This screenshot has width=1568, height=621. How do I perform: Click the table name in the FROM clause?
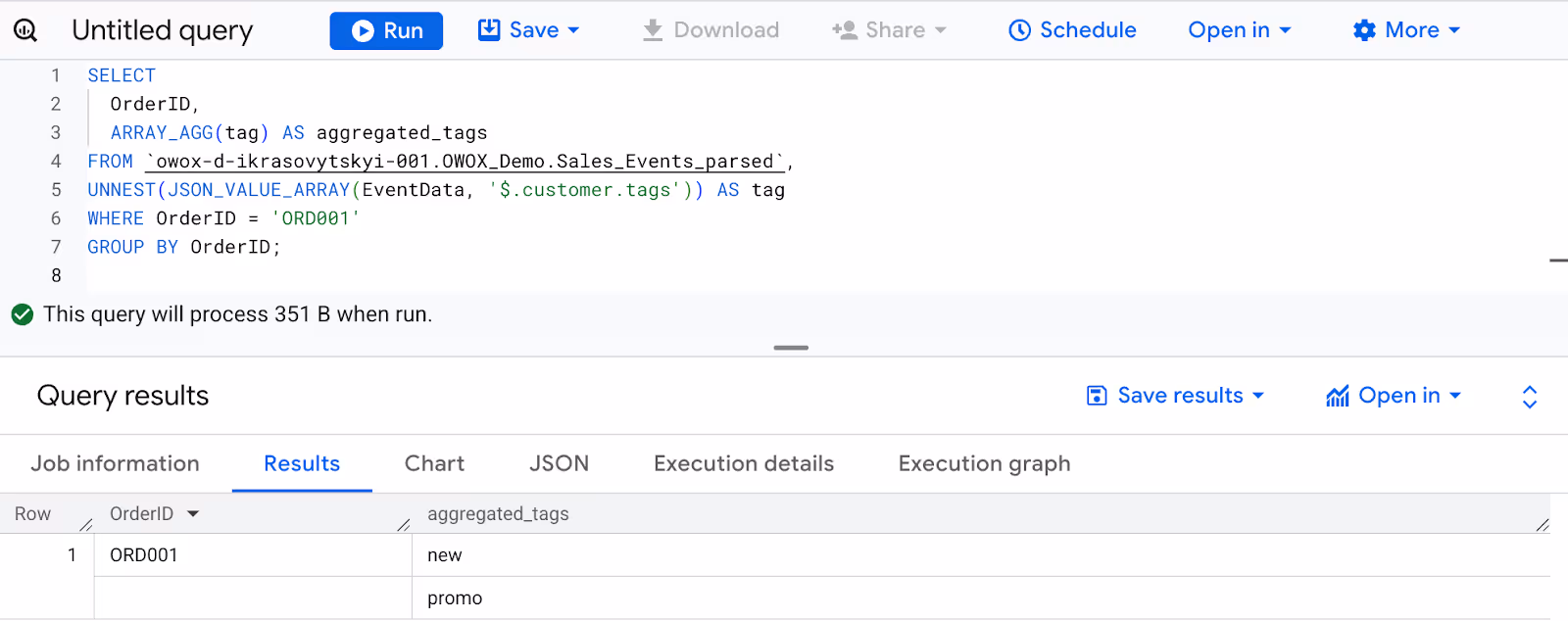tap(465, 162)
